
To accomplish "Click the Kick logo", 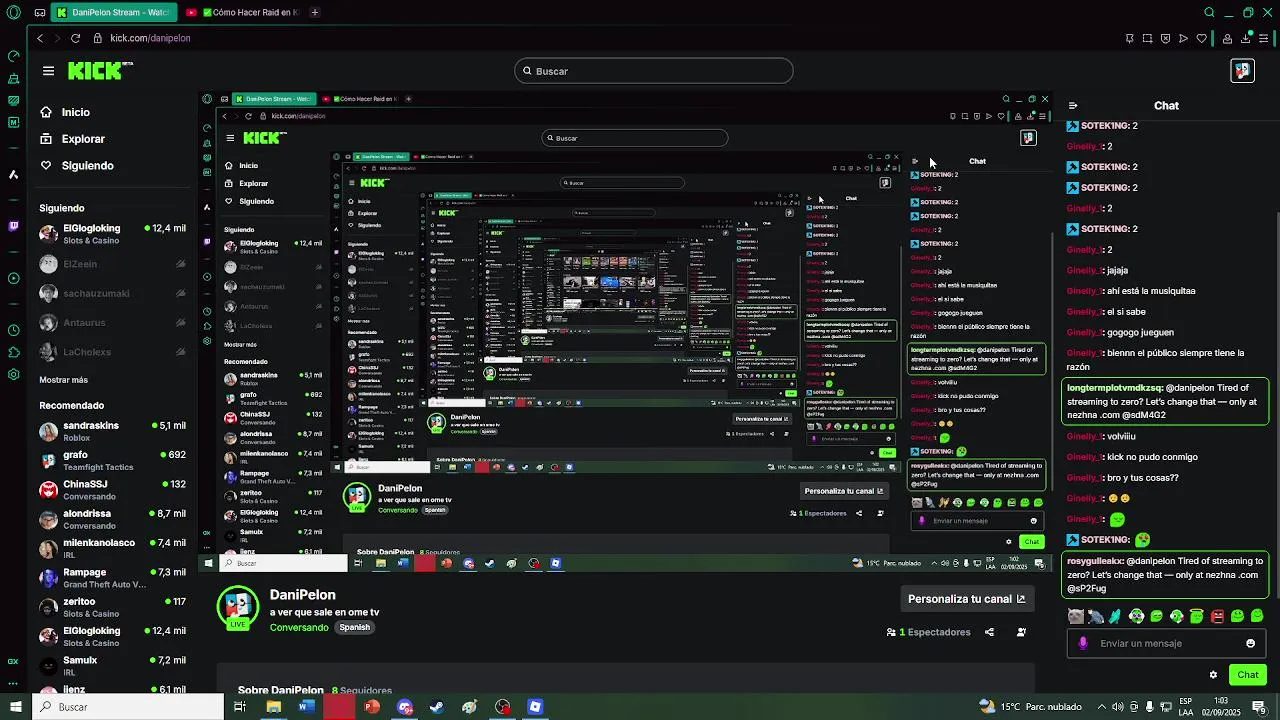I will coord(100,70).
